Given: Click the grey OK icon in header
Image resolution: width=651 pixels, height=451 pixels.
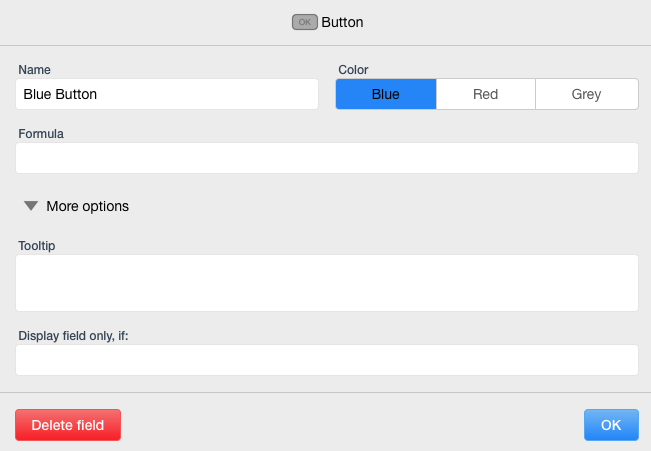Looking at the screenshot, I should [x=305, y=22].
